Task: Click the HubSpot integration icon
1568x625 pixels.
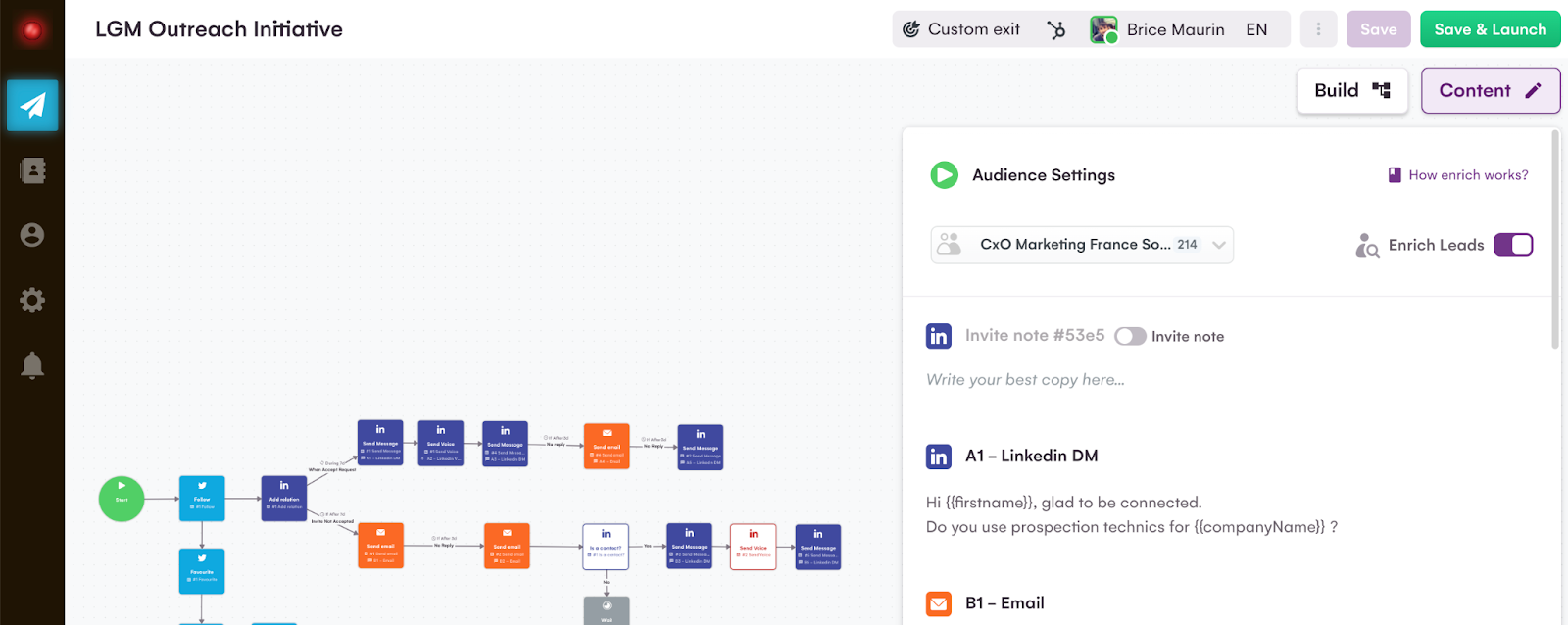Action: pyautogui.click(x=1055, y=29)
